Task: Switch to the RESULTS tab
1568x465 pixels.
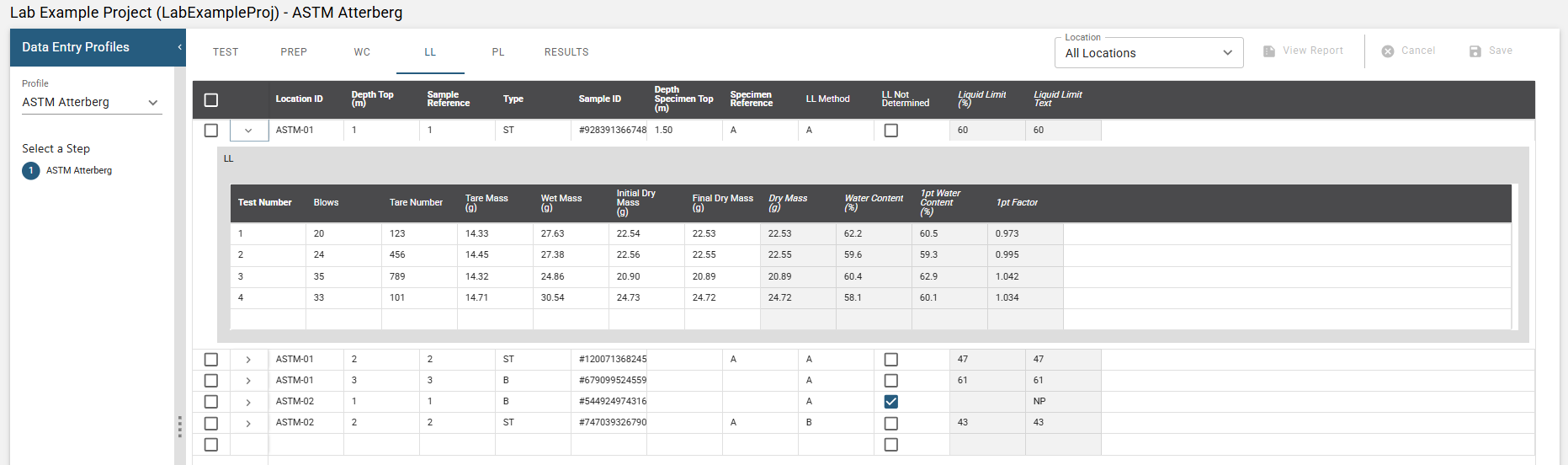Action: coord(566,52)
